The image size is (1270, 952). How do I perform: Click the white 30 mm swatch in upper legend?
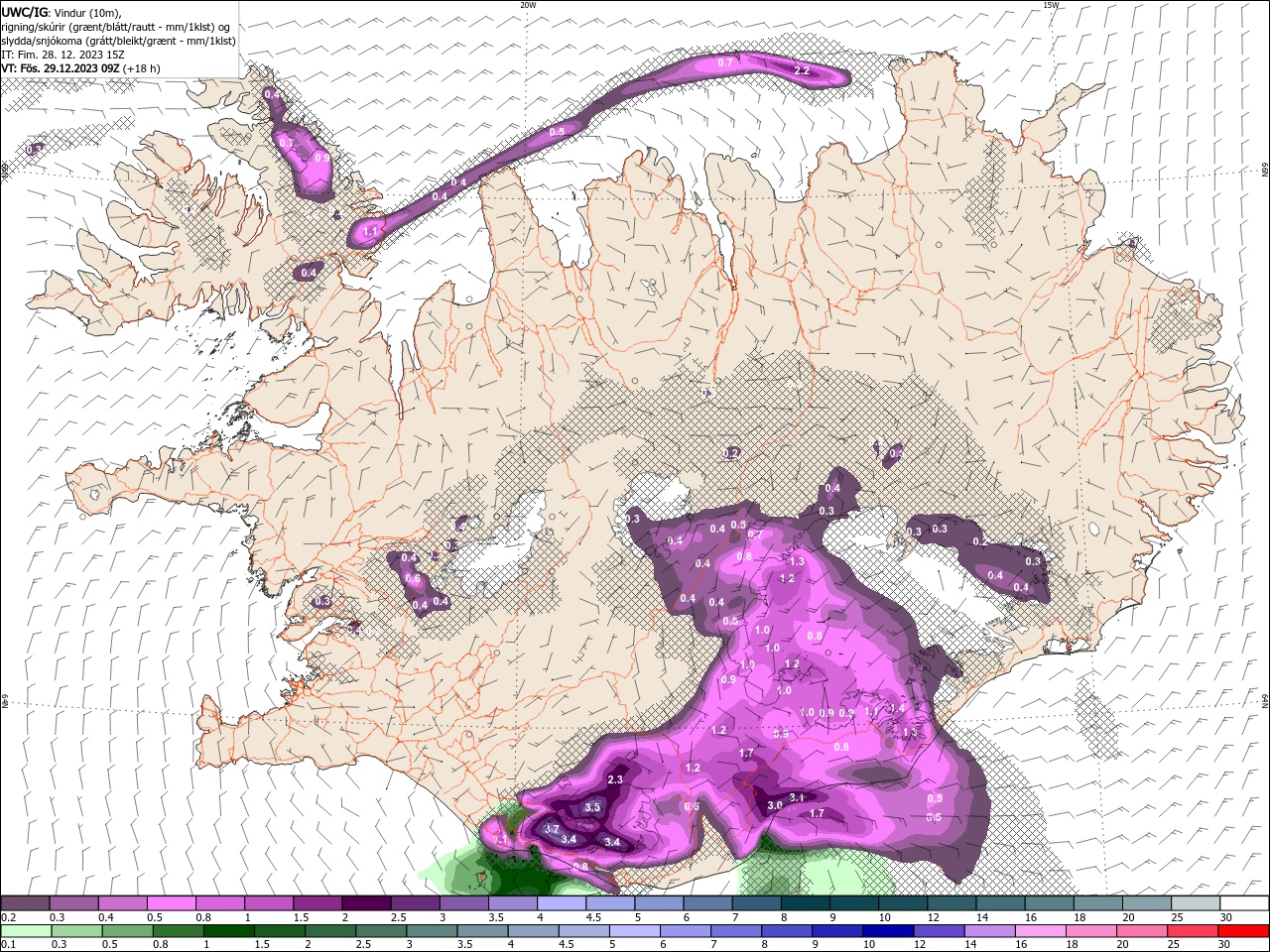[x=1244, y=903]
